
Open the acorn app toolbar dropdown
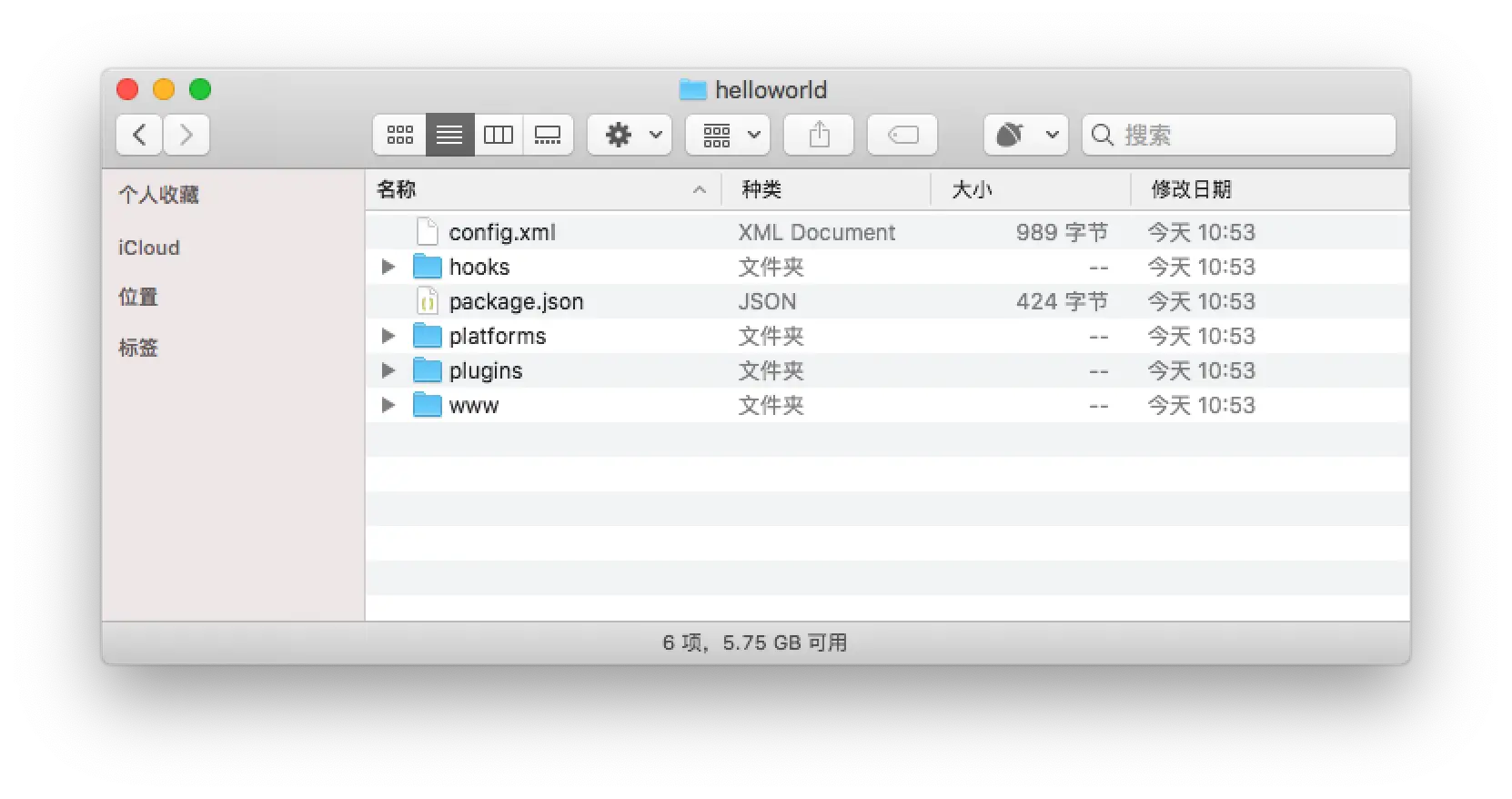[x=1026, y=135]
